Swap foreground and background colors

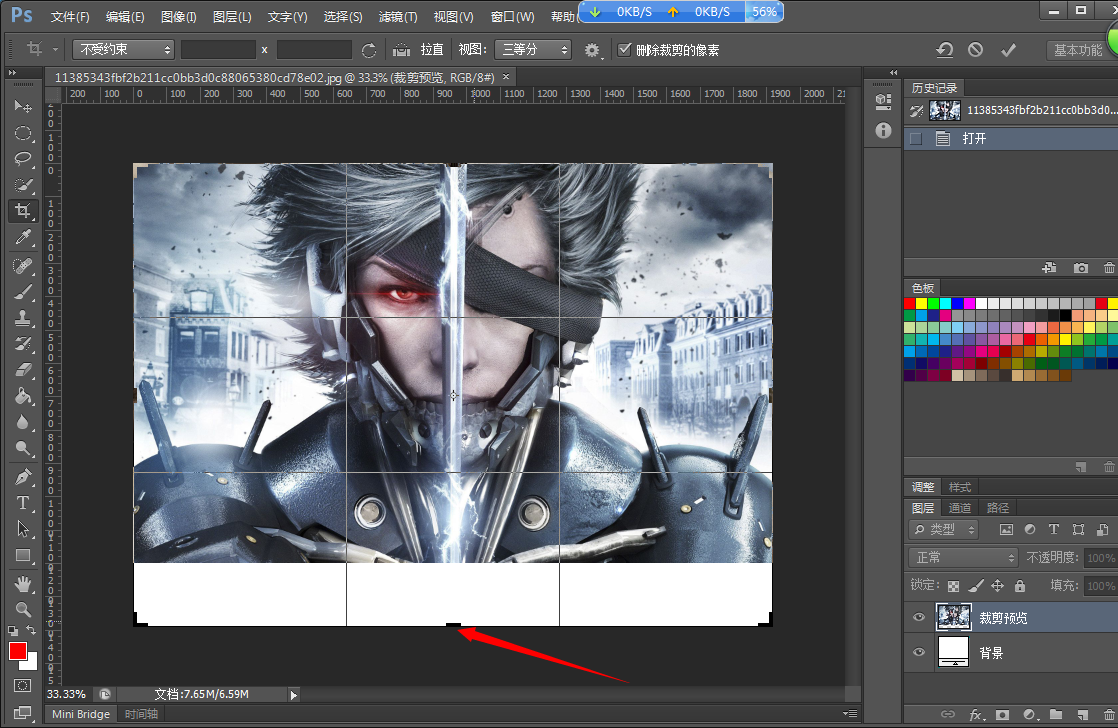(31, 630)
